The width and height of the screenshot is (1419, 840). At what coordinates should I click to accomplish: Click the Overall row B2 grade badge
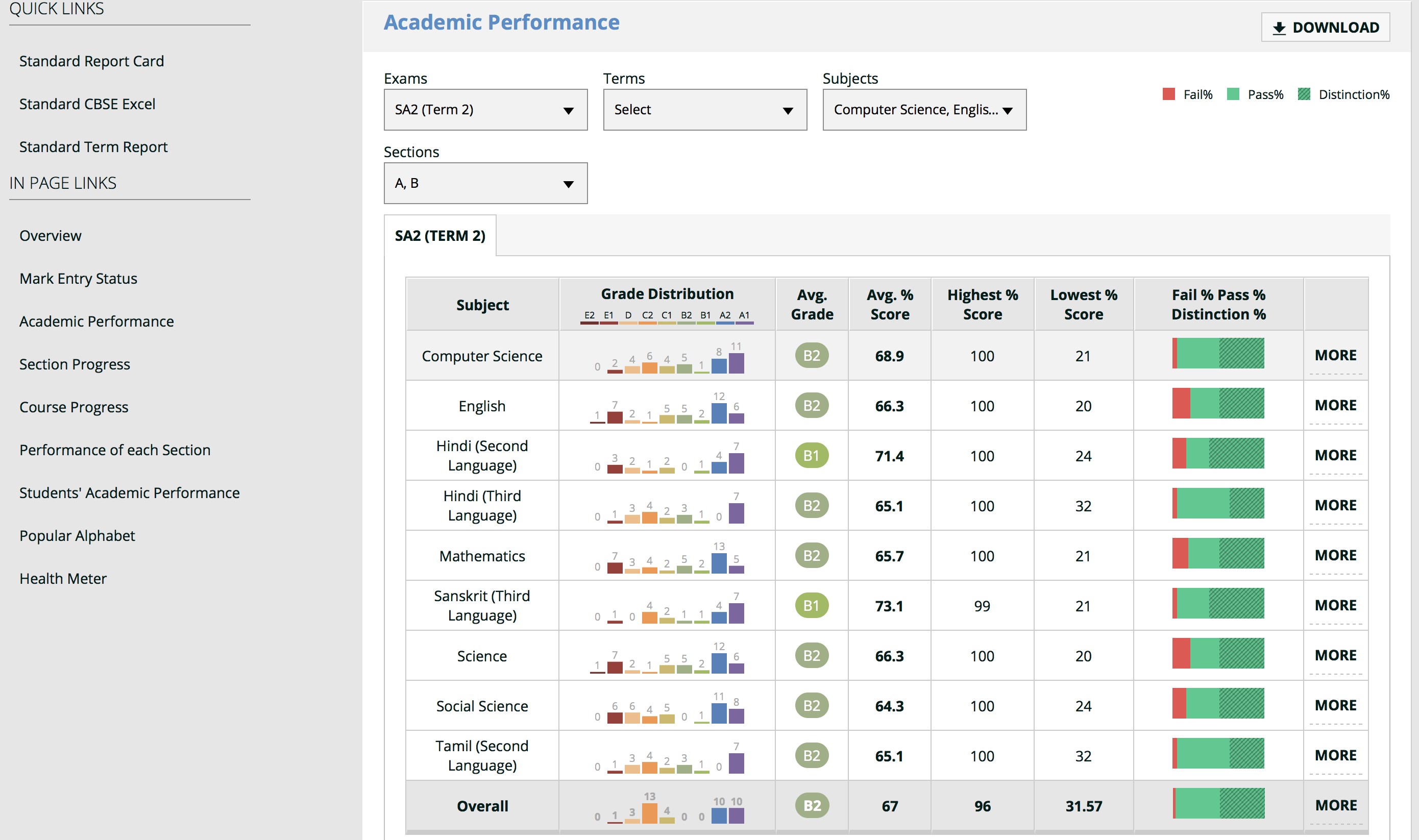coord(811,805)
